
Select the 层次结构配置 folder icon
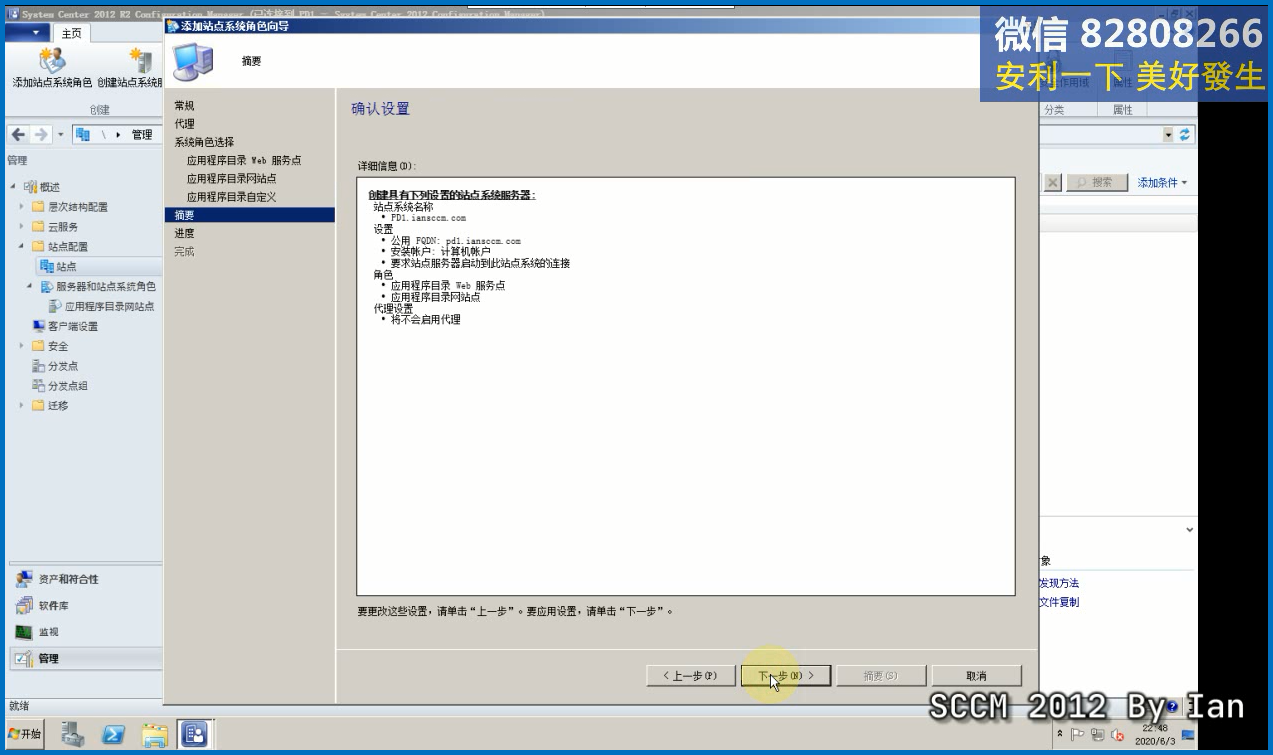pyautogui.click(x=38, y=207)
